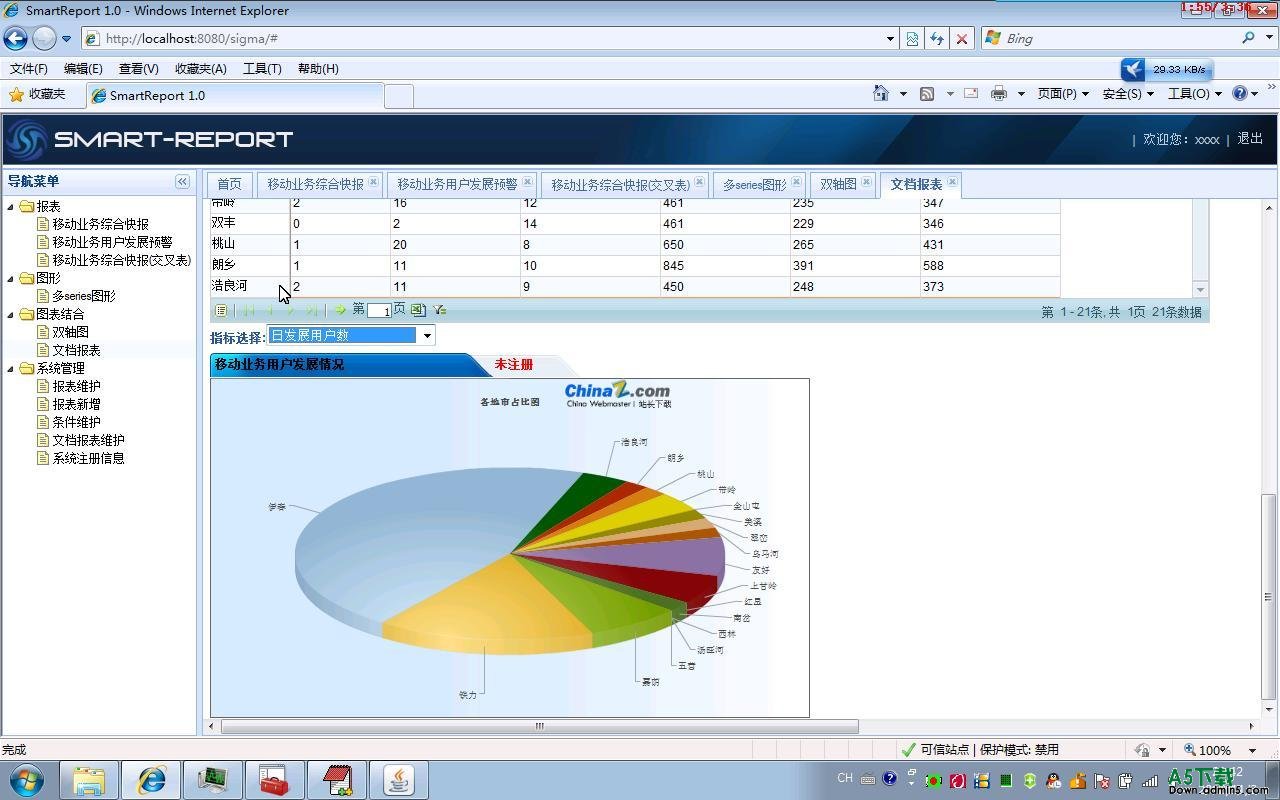Viewport: 1280px width, 800px height.
Task: Open the 工具(T) menu
Action: (262, 68)
